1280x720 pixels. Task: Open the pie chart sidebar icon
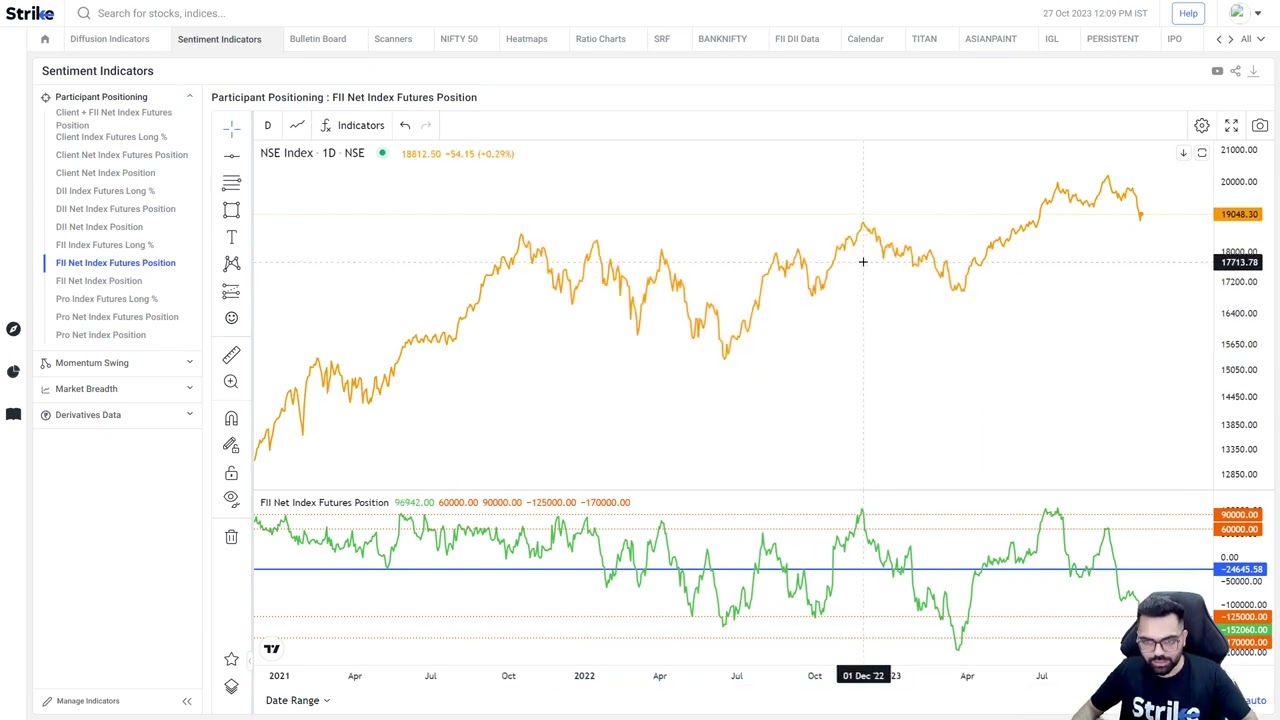13,371
